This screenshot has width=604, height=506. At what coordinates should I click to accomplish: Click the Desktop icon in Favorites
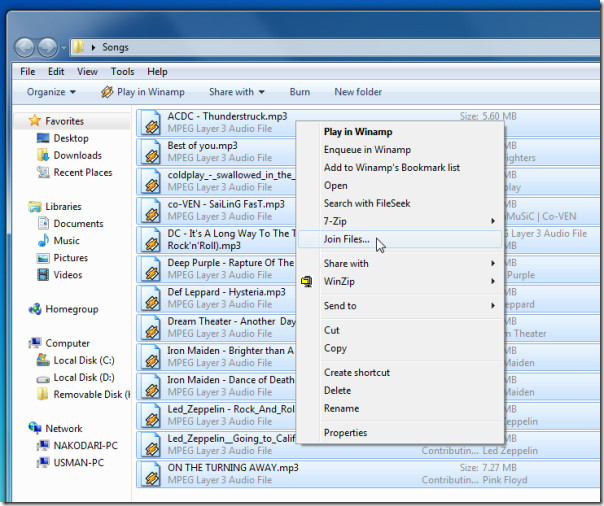click(x=43, y=138)
